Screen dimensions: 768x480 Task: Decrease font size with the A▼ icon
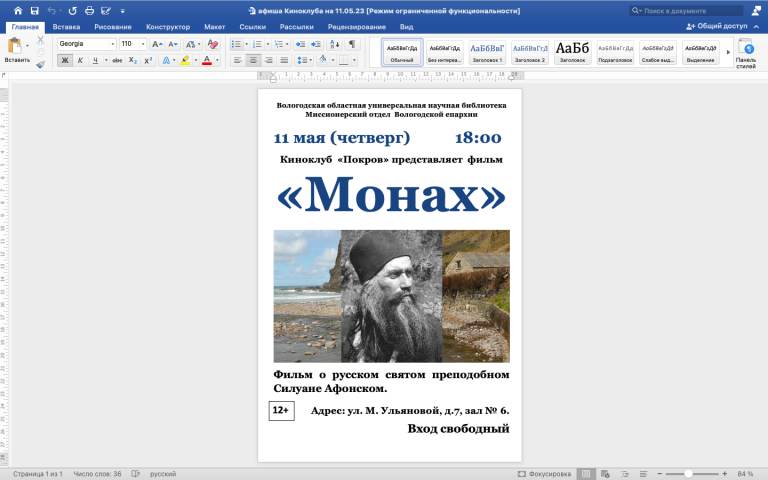pos(173,44)
